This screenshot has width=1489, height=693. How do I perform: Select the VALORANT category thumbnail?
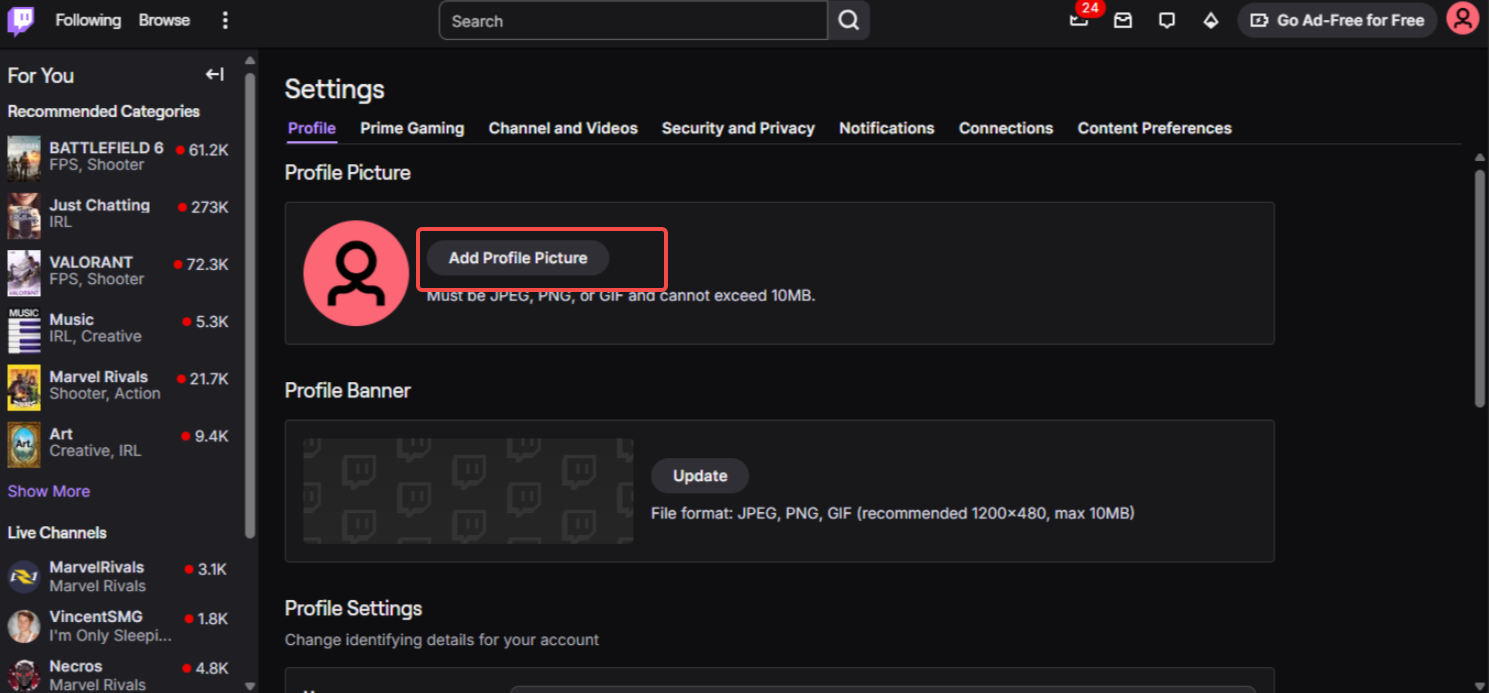23,272
